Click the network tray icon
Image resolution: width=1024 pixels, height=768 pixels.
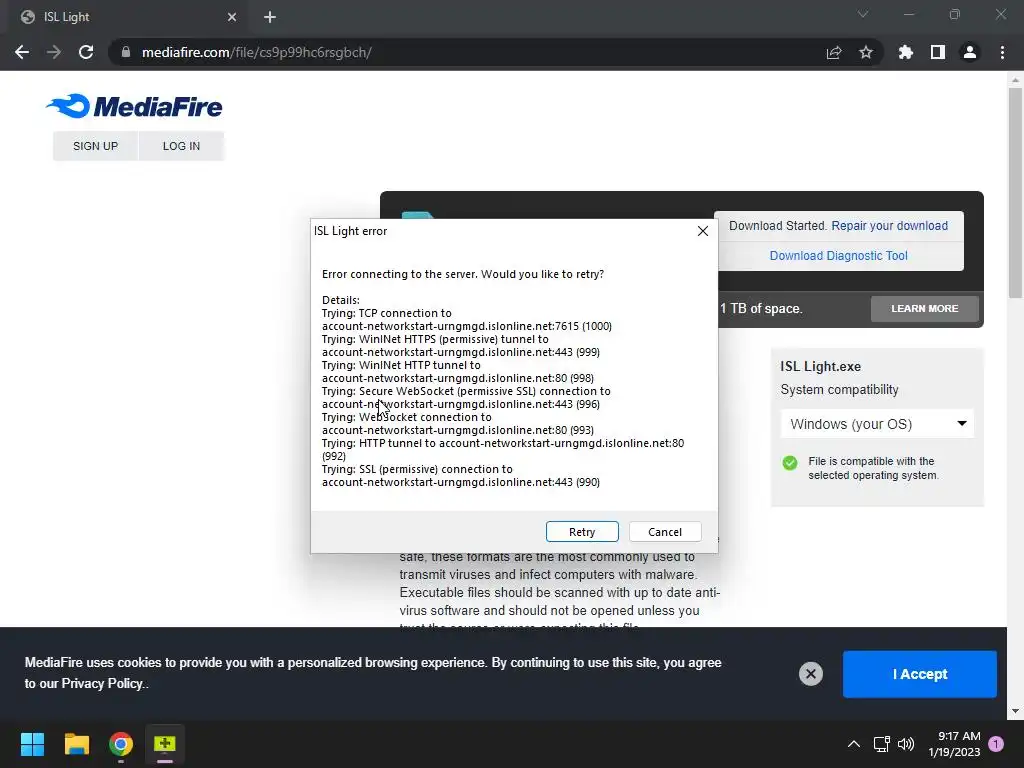coord(882,744)
